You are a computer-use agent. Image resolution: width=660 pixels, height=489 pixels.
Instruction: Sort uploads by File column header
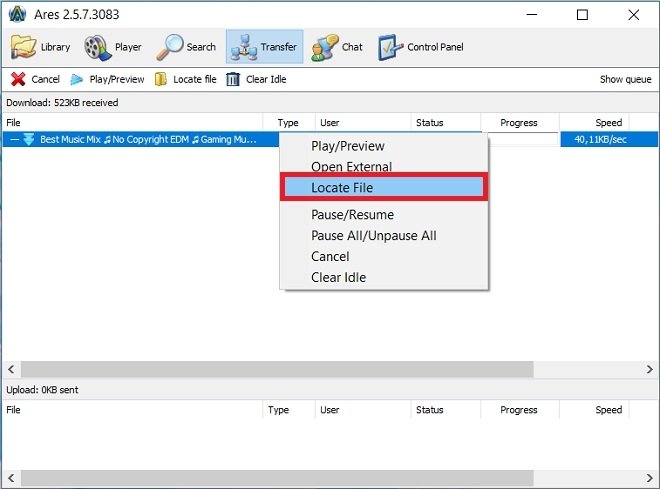pos(132,409)
